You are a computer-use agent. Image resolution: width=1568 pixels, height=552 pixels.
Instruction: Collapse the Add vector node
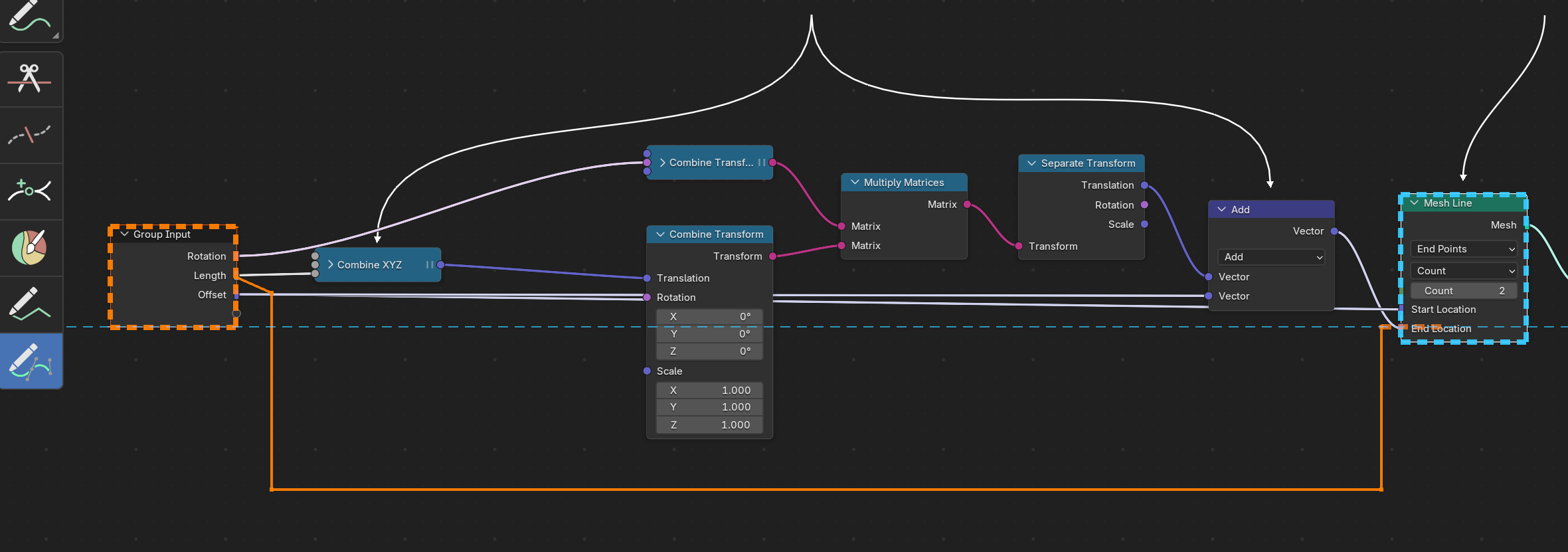1221,209
